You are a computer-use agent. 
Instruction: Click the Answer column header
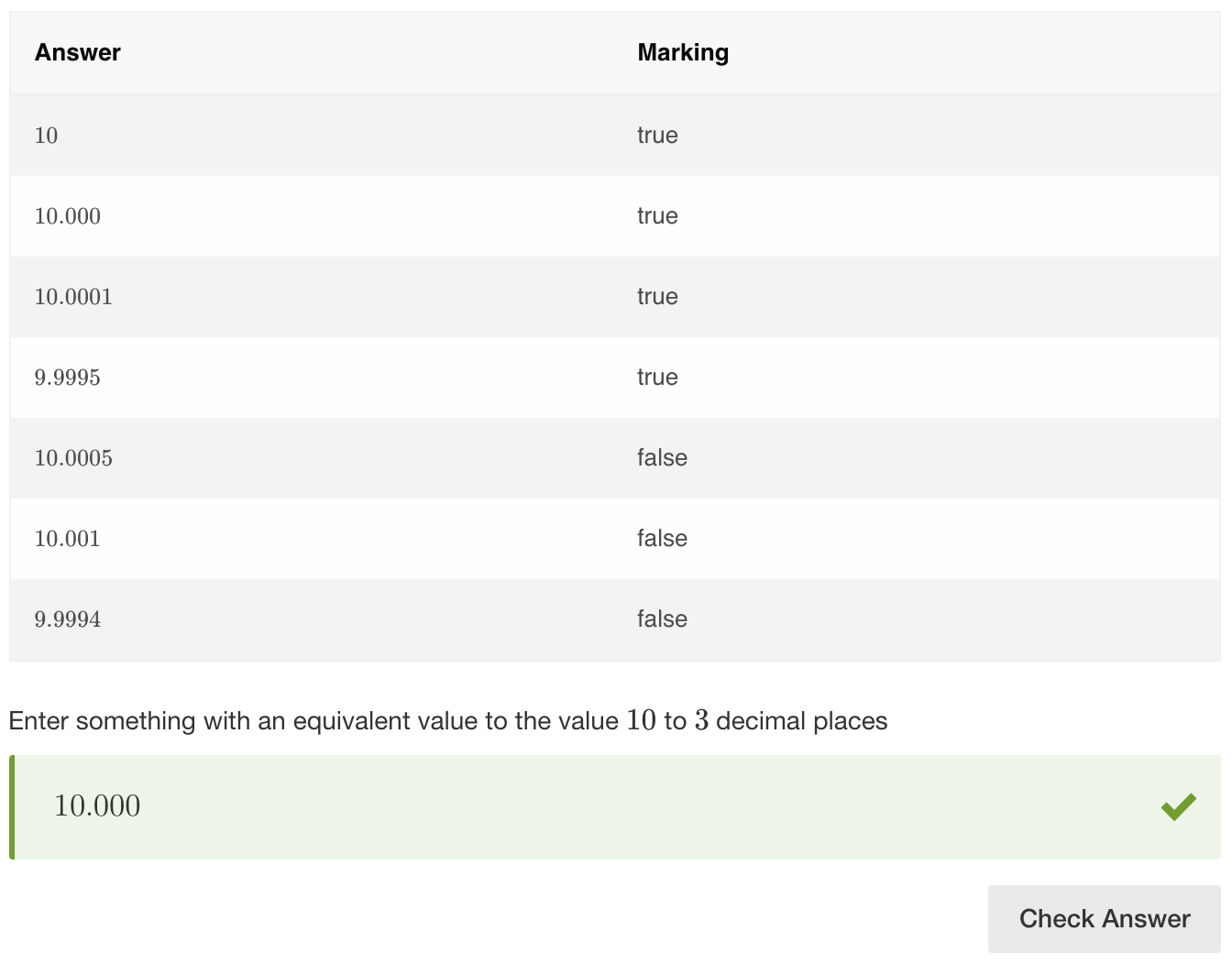click(77, 52)
